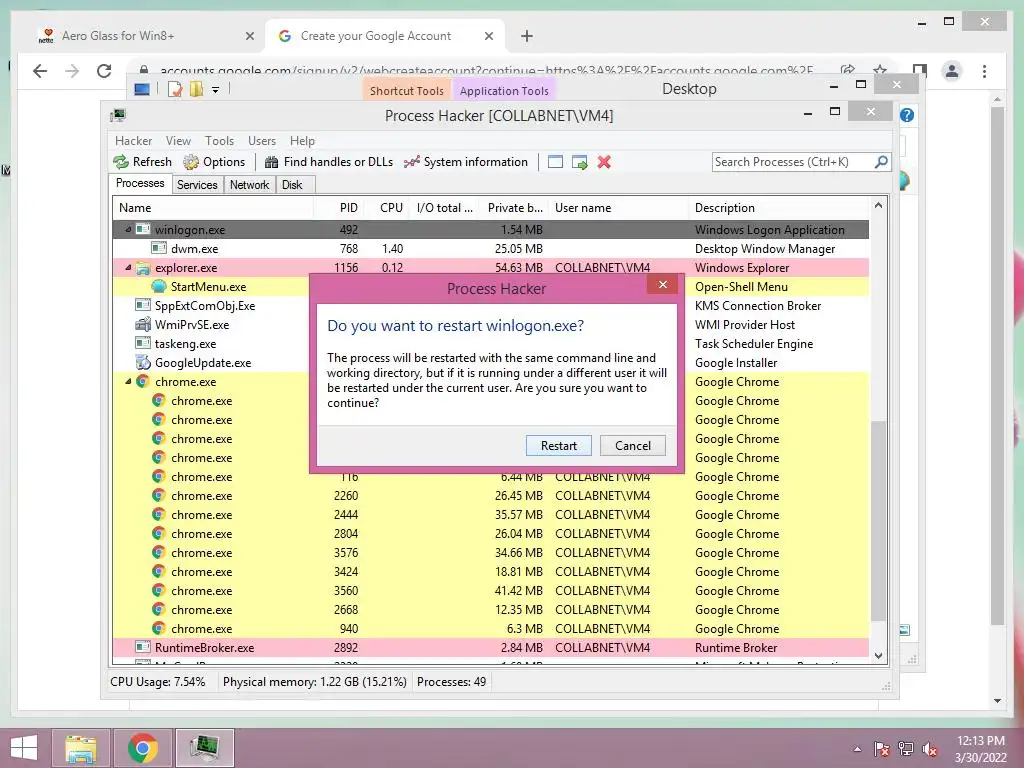Click process list scroll down arrow
This screenshot has height=768, width=1024.
click(x=878, y=656)
